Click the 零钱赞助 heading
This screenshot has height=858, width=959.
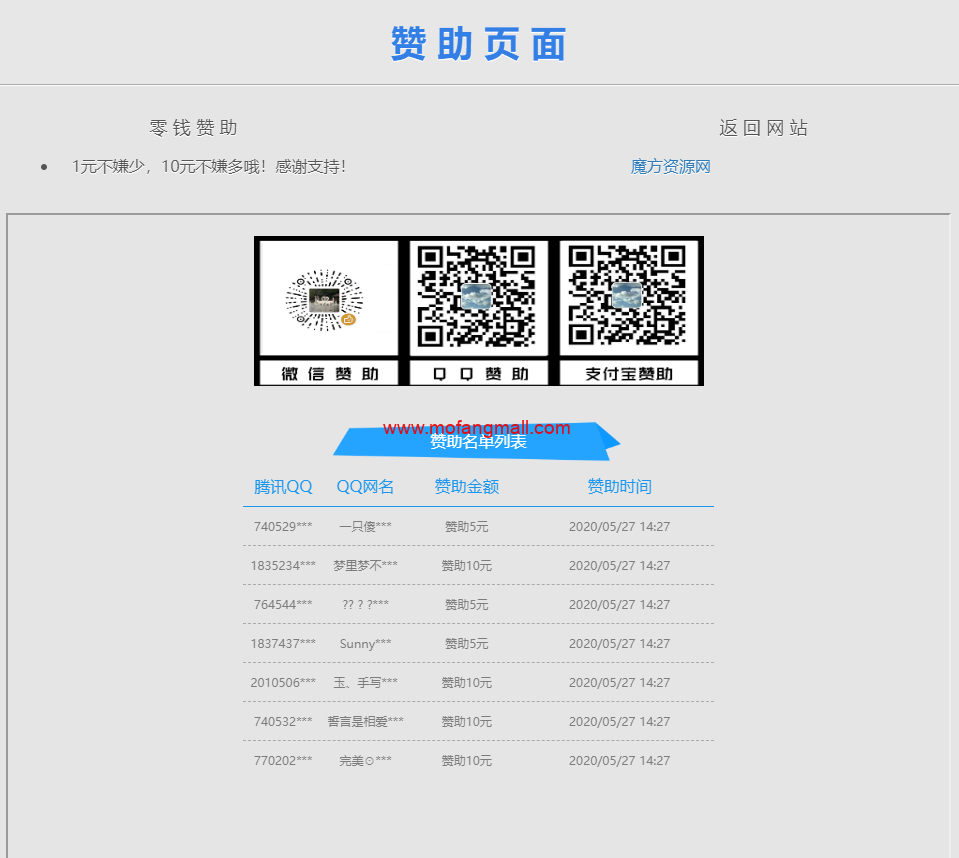(x=193, y=128)
